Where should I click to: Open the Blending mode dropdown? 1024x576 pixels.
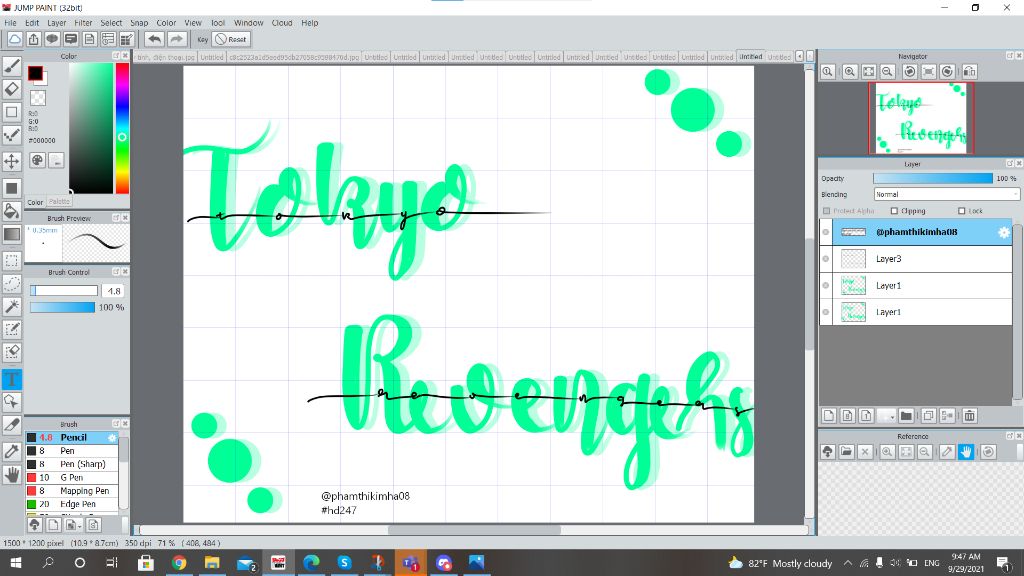[x=946, y=194]
